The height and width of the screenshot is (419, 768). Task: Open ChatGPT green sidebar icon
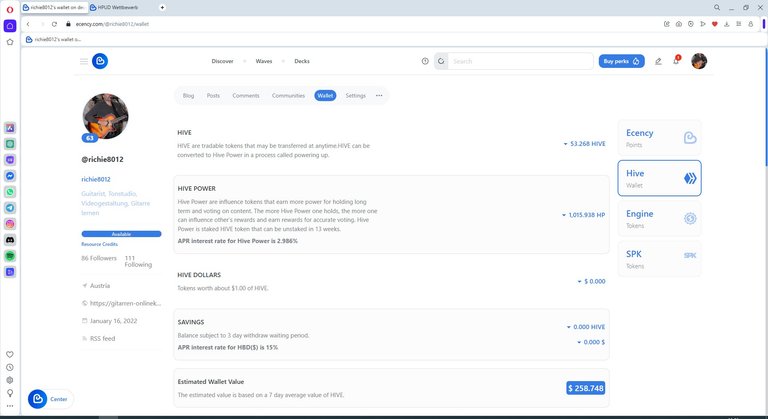(10, 144)
